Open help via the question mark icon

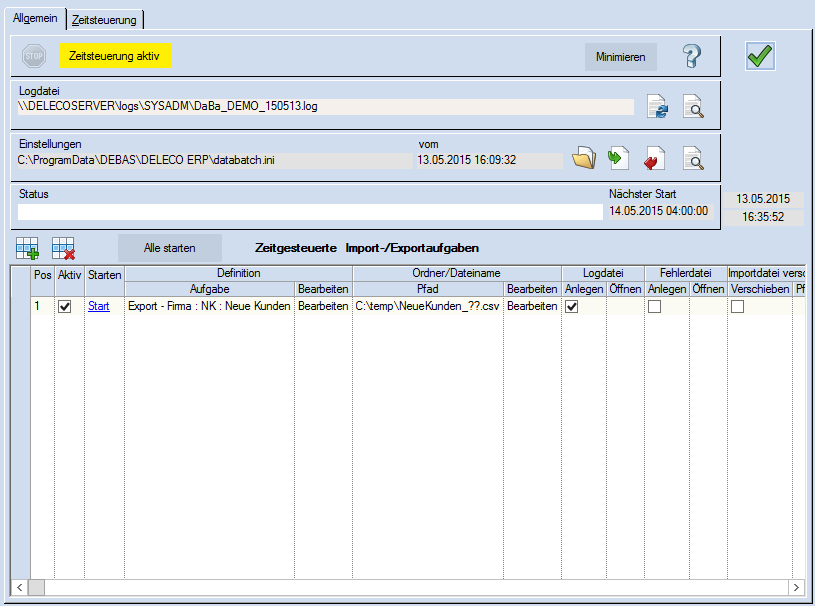pos(692,57)
